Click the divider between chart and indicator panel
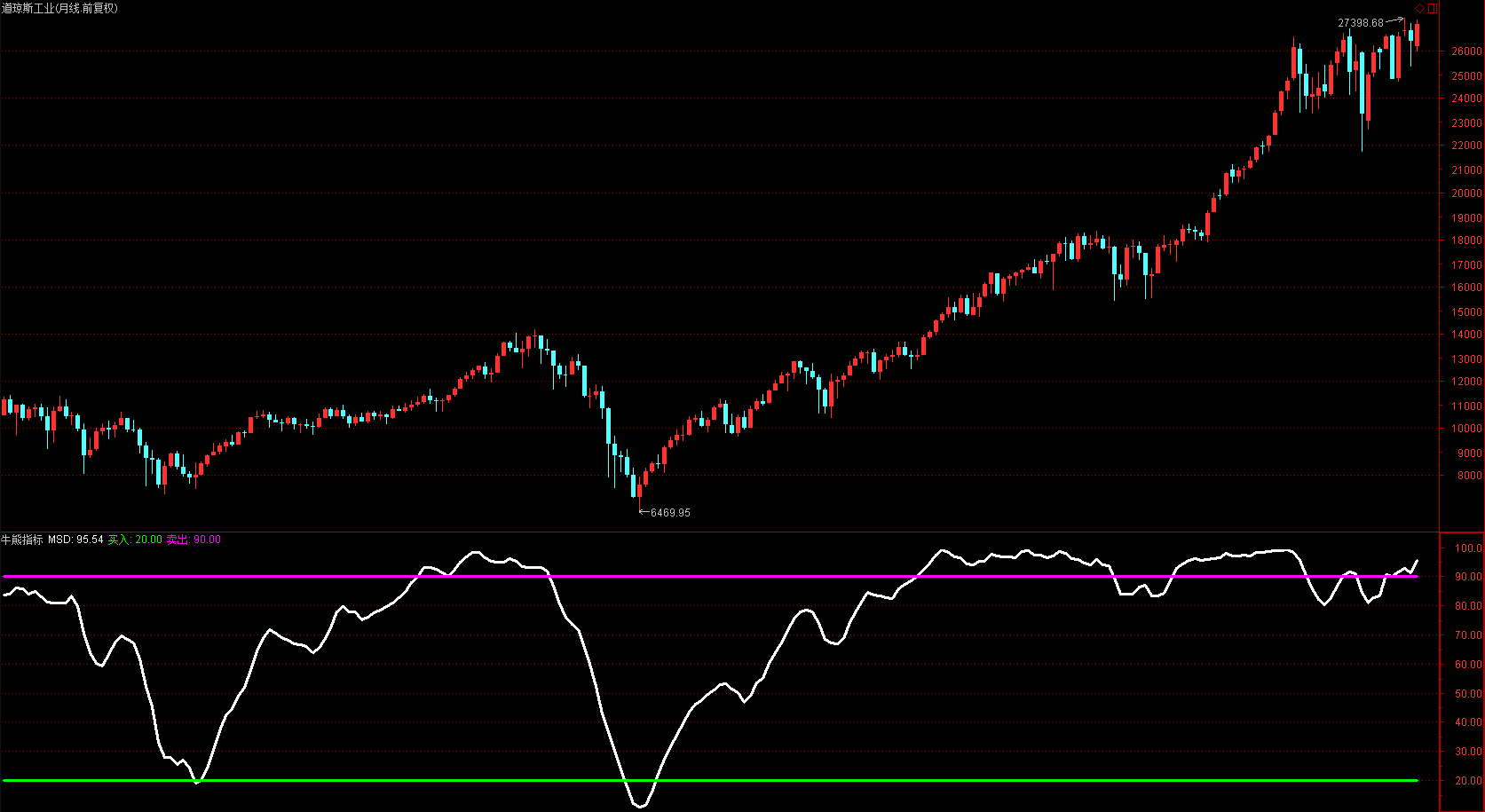The image size is (1485, 812). pyautogui.click(x=719, y=532)
